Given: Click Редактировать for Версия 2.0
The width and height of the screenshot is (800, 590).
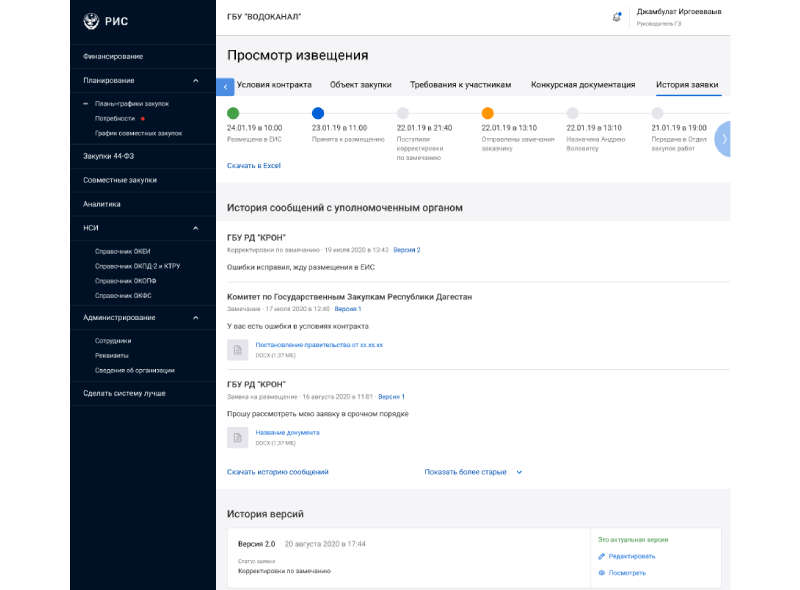Looking at the screenshot, I should [632, 556].
